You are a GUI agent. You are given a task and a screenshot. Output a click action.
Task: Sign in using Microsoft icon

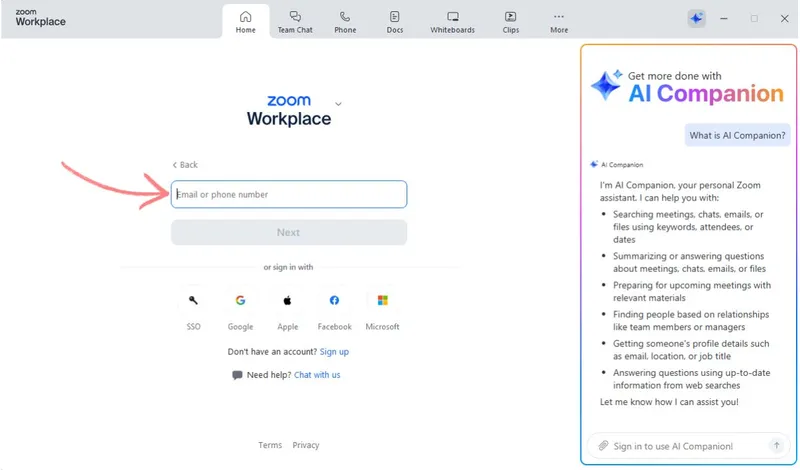(382, 300)
